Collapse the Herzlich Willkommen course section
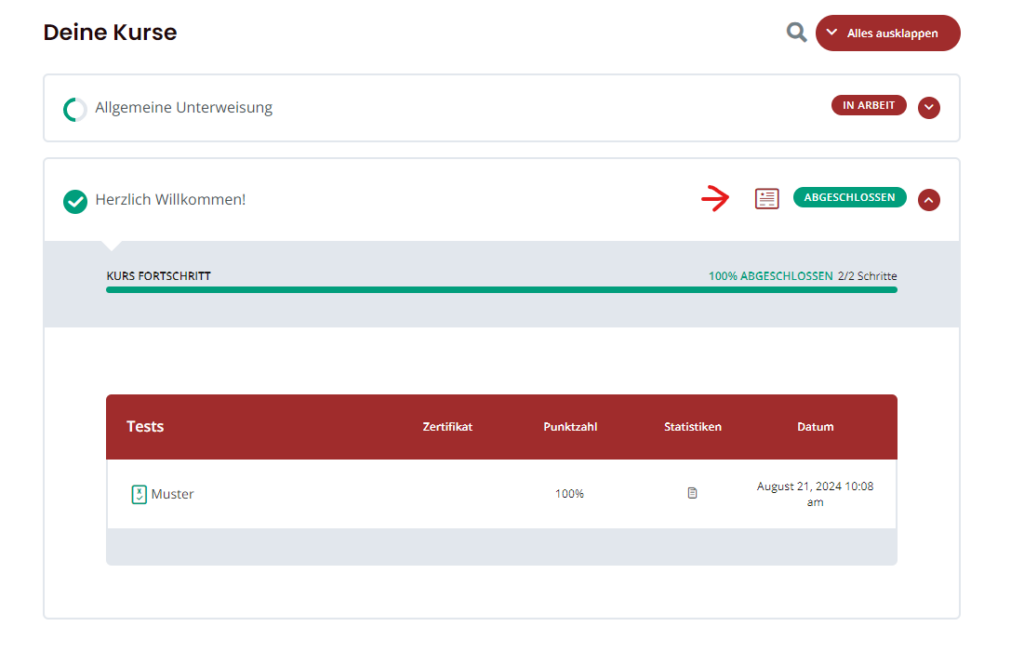The image size is (1024, 653). (929, 200)
